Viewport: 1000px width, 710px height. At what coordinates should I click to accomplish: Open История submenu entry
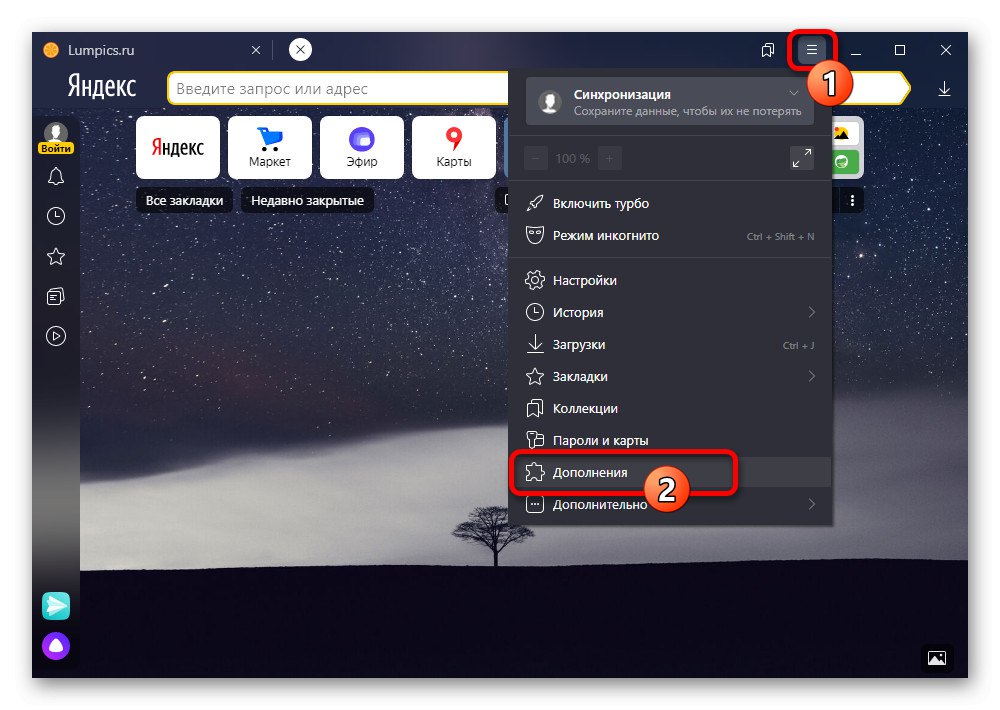(x=670, y=312)
